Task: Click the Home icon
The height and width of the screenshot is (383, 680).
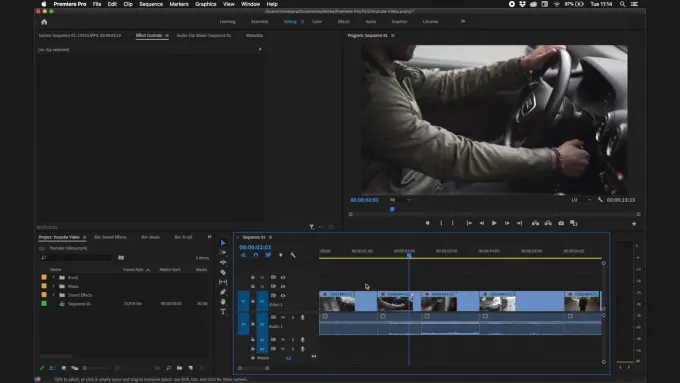Action: tap(44, 22)
